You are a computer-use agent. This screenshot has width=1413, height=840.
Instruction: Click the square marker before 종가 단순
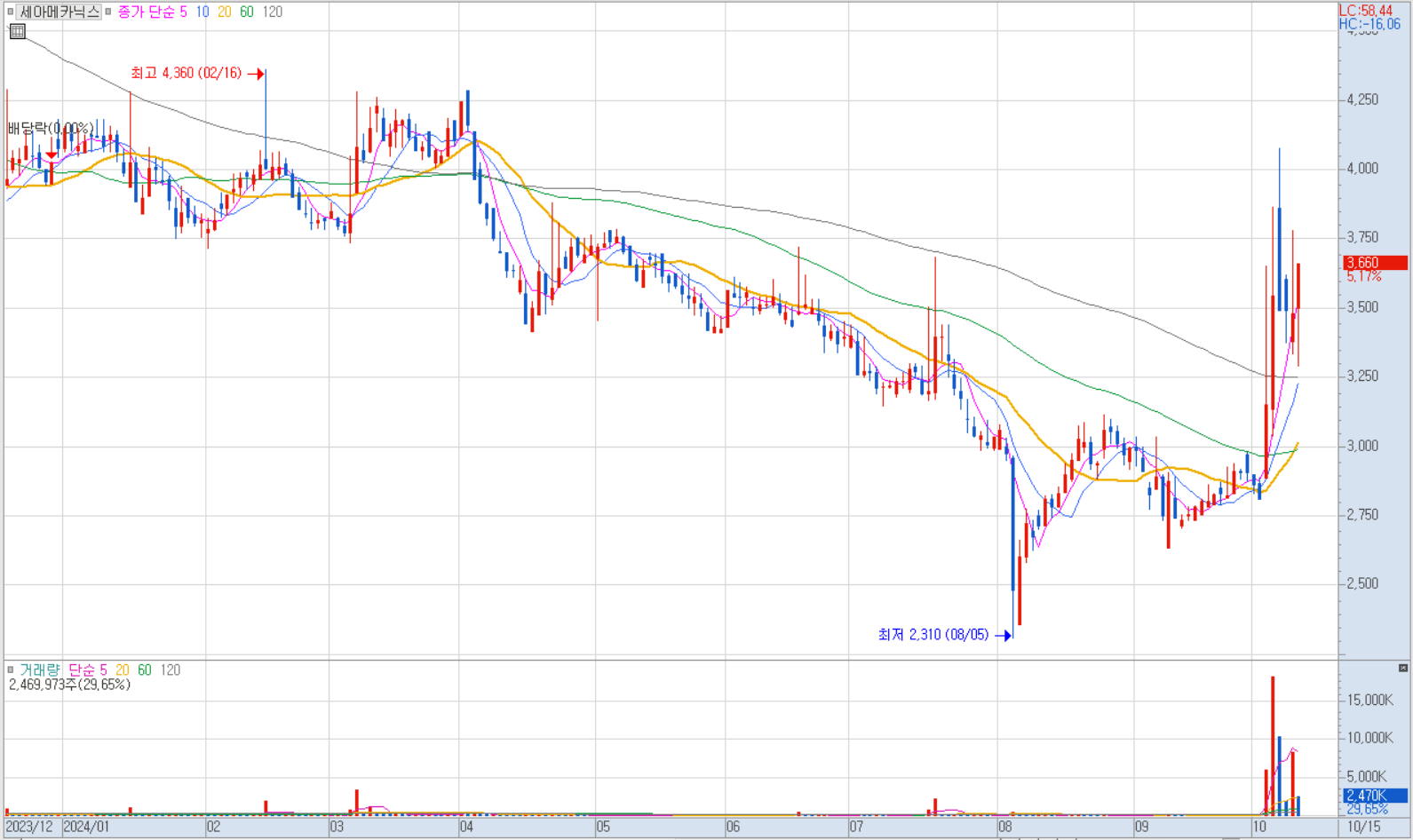click(x=108, y=12)
